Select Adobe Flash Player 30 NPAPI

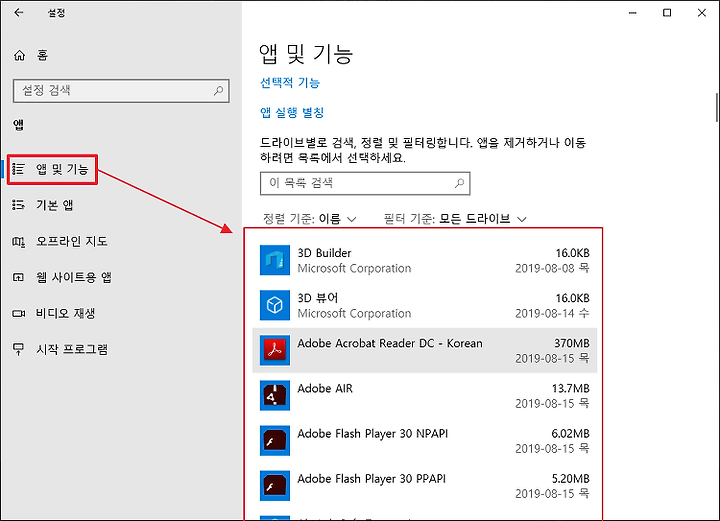(372, 433)
